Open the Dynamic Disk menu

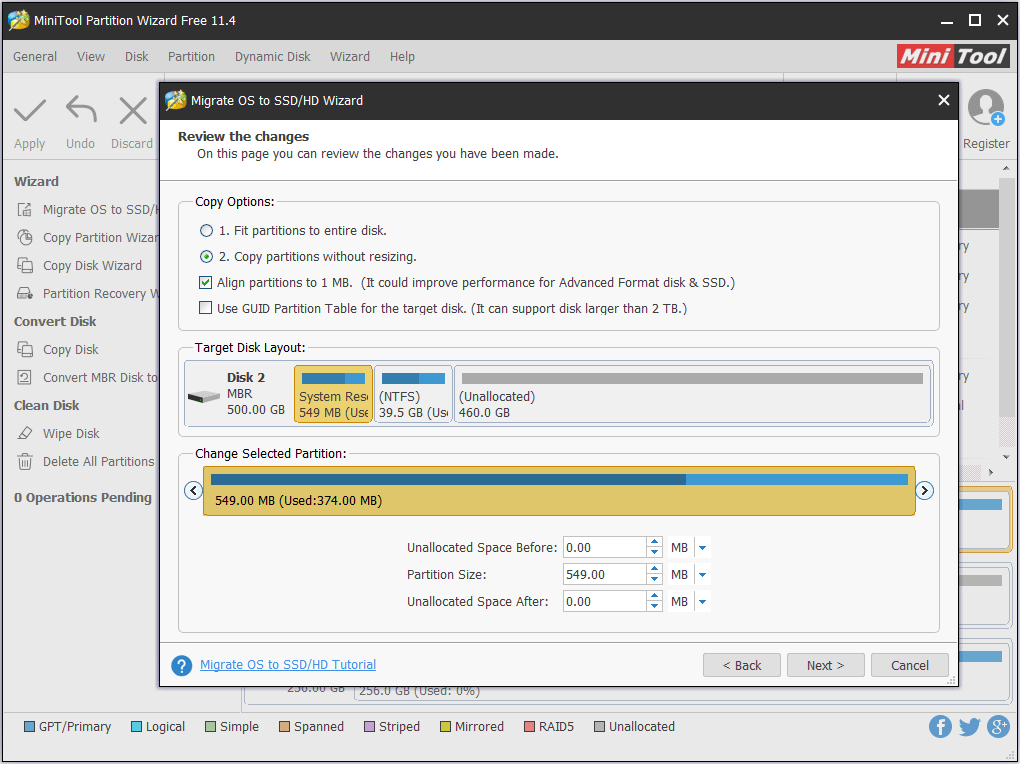(272, 57)
